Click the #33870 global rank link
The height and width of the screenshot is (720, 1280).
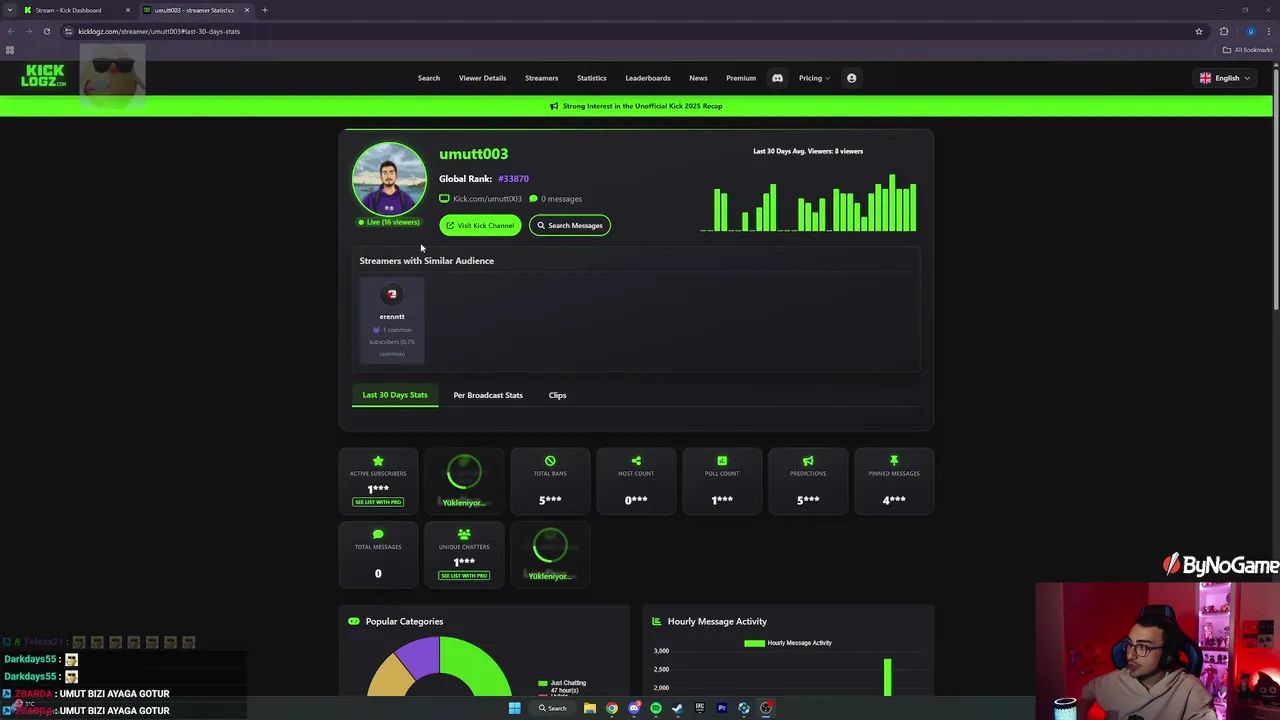[x=513, y=179]
